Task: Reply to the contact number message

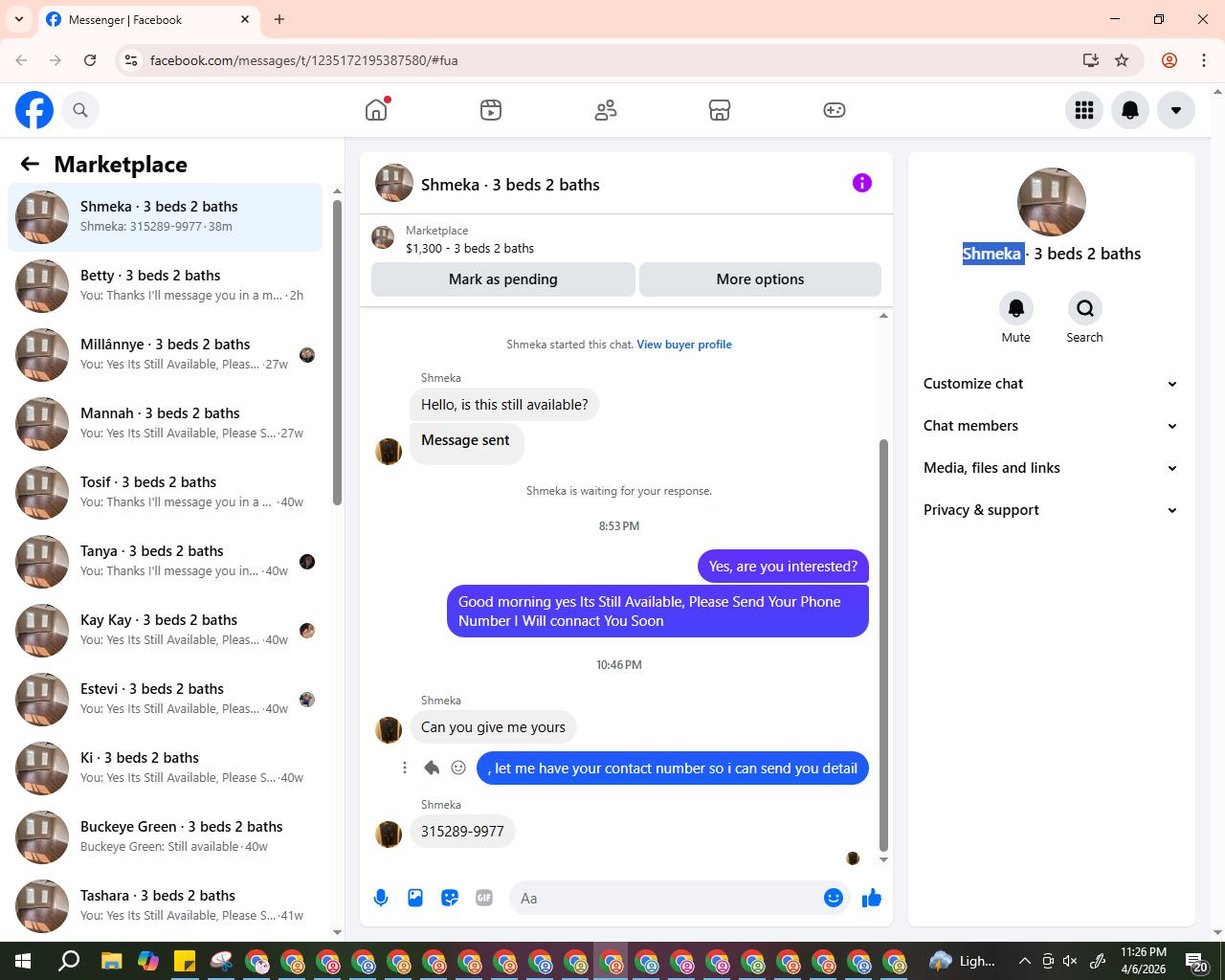Action: click(432, 768)
